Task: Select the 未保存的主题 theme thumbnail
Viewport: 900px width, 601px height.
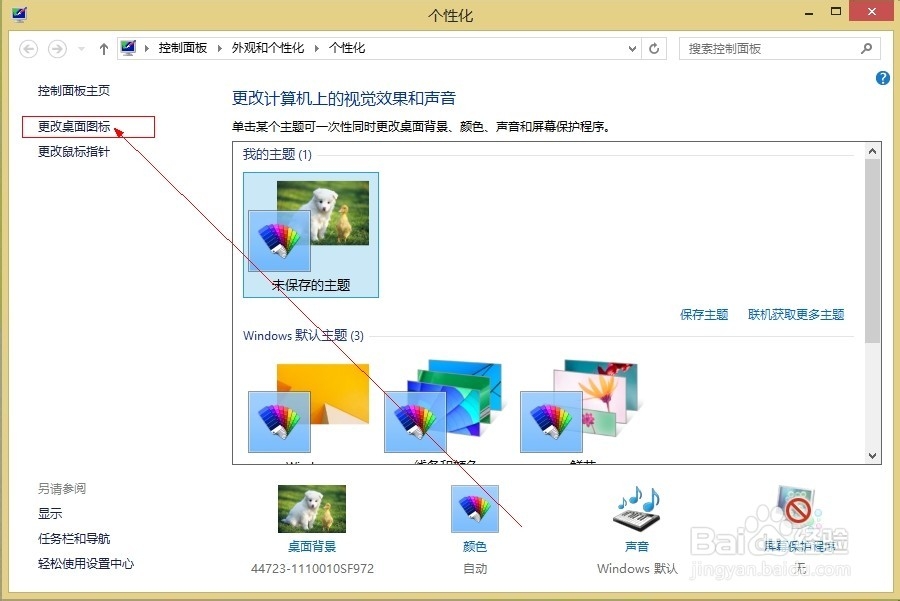Action: tap(311, 235)
